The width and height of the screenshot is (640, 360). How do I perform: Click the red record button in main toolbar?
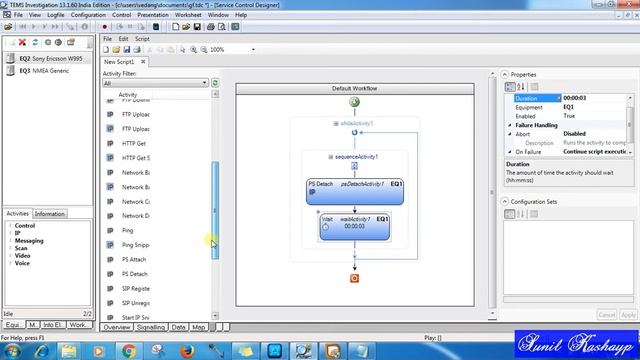pyautogui.click(x=104, y=27)
